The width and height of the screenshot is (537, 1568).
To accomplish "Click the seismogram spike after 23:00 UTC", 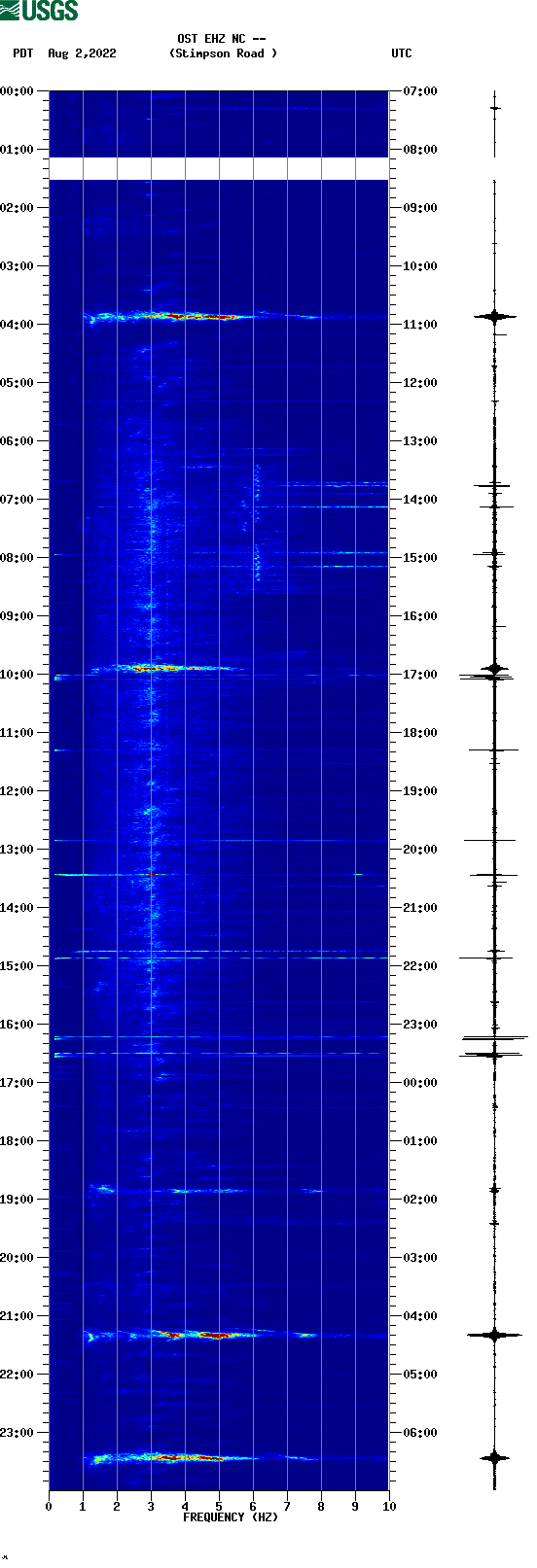I will coord(494,1038).
